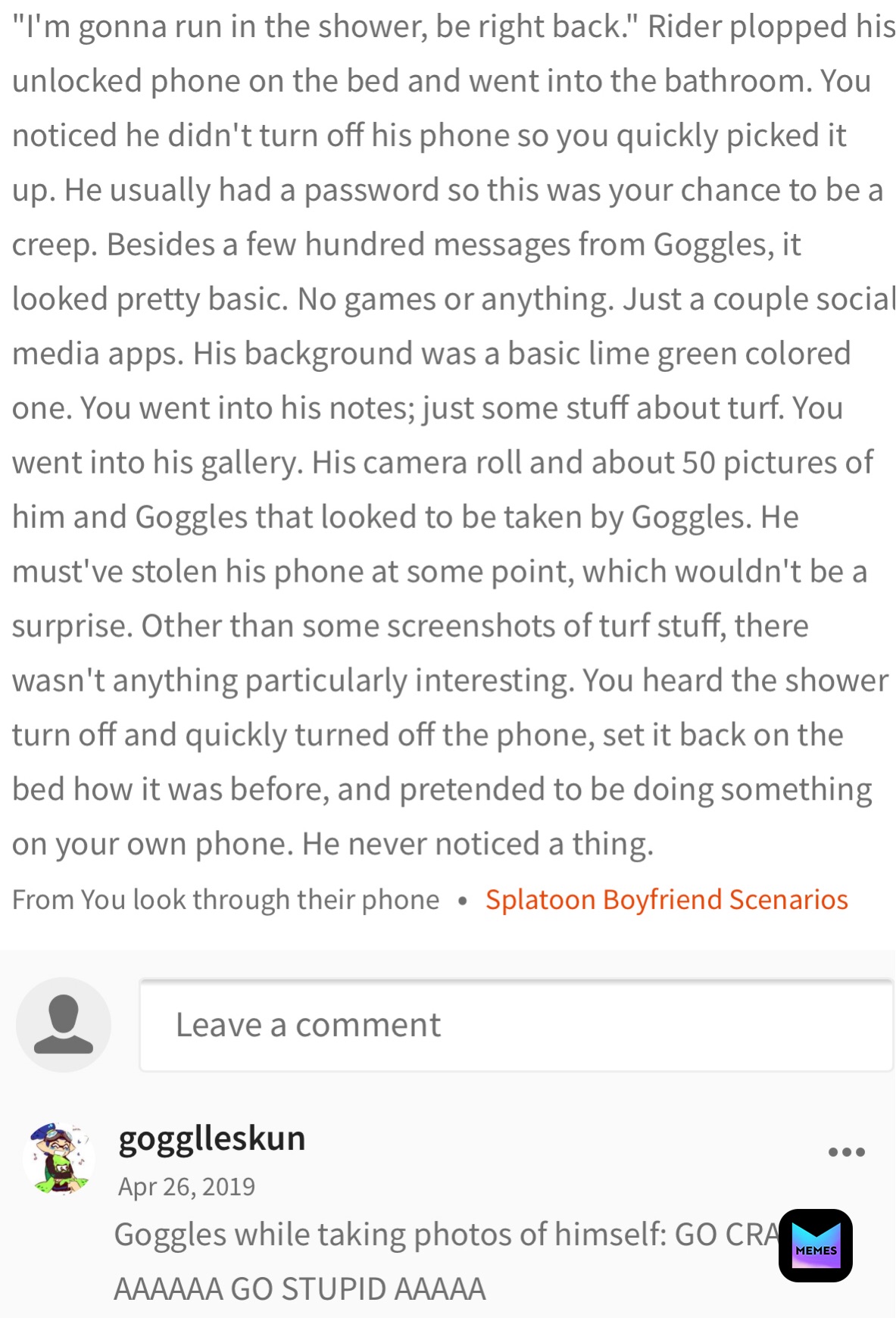Tap line mentioning basic lime green colored background

coord(432,354)
